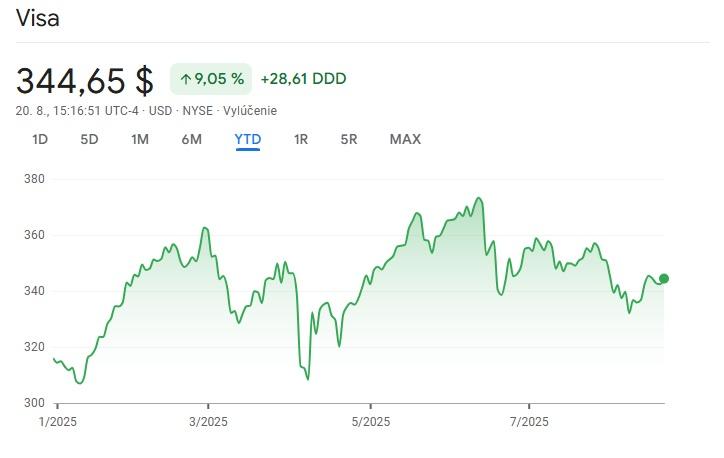Show the 1M price history
Screen dimensions: 724x458
[x=140, y=140]
